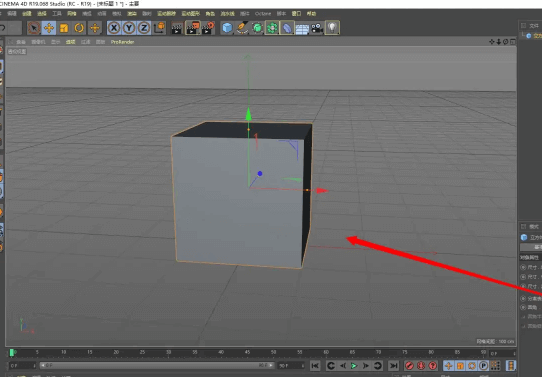Select the Live Selection arrow tool
Viewport: 542px width, 377px height.
(x=34, y=28)
